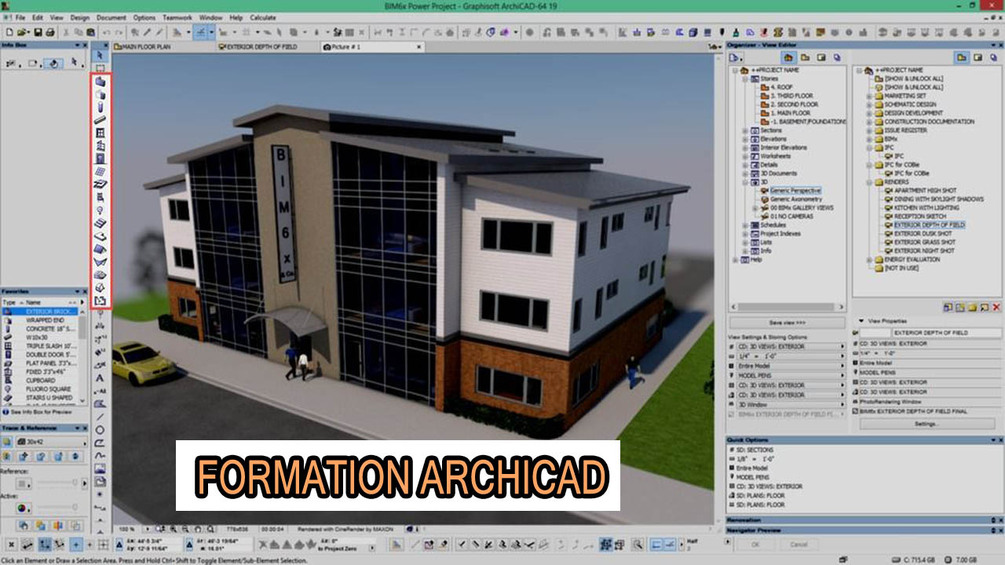
Task: Open the Teamwork menu
Action: click(x=177, y=17)
